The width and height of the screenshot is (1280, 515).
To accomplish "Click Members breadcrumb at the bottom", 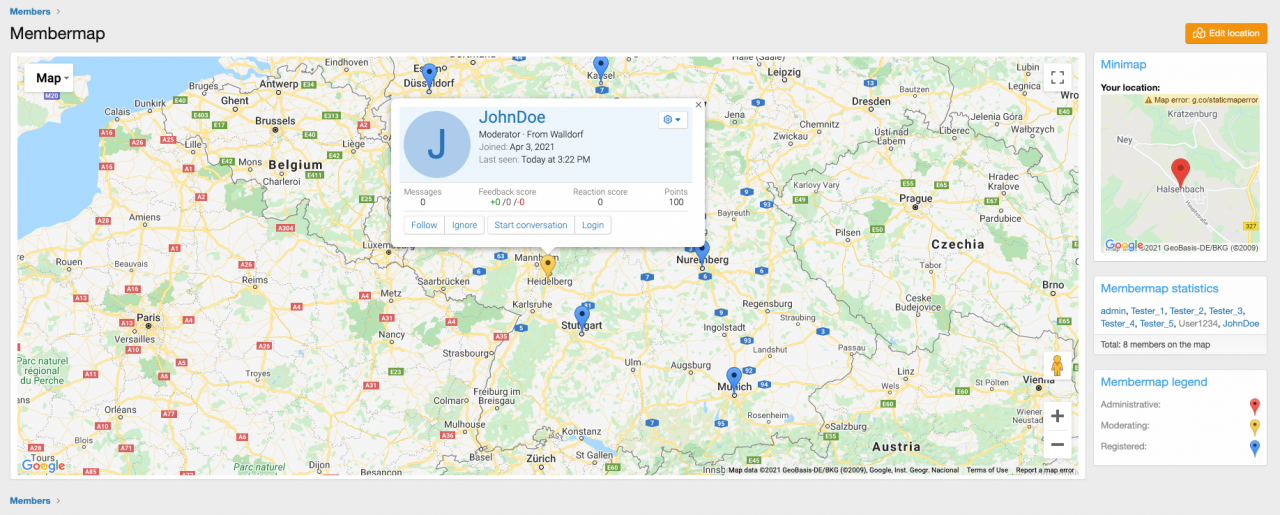I will [30, 500].
